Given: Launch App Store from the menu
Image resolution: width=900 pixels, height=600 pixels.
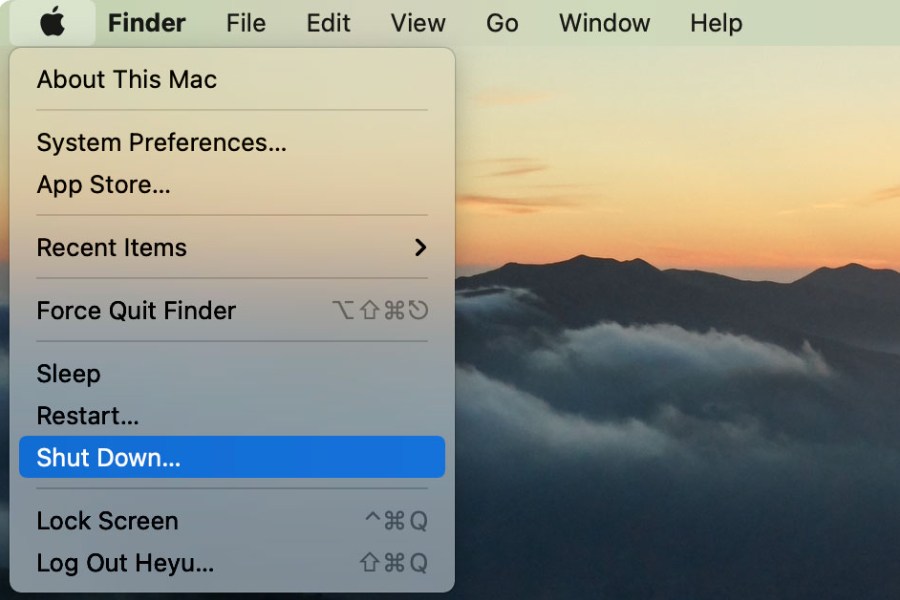Looking at the screenshot, I should pyautogui.click(x=103, y=185).
